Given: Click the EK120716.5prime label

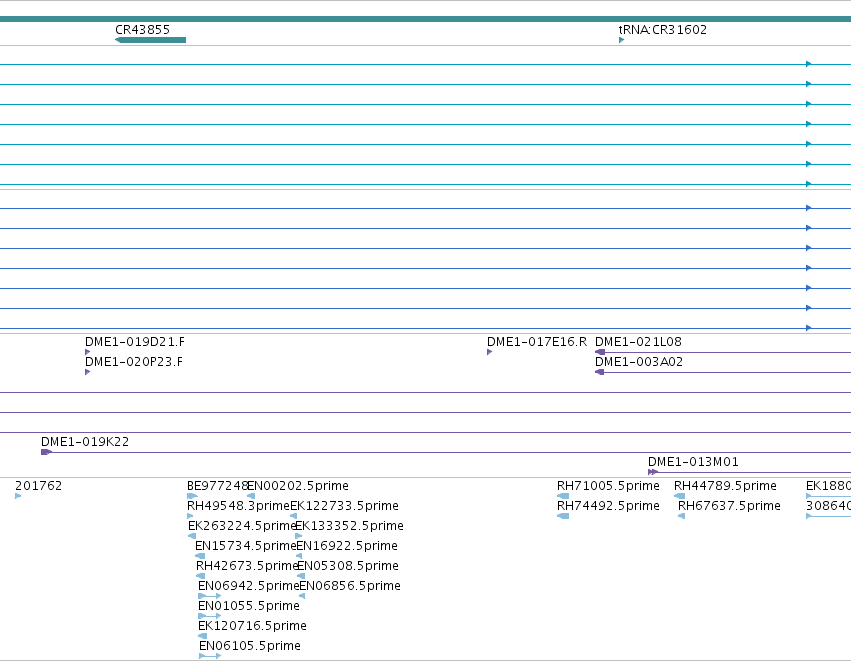Looking at the screenshot, I should pos(252,625).
